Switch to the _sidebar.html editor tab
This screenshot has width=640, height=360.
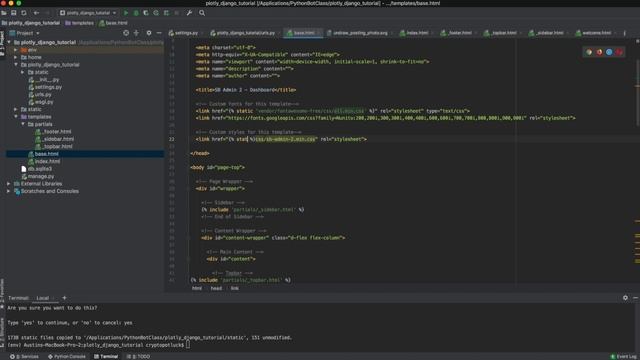click(x=548, y=33)
